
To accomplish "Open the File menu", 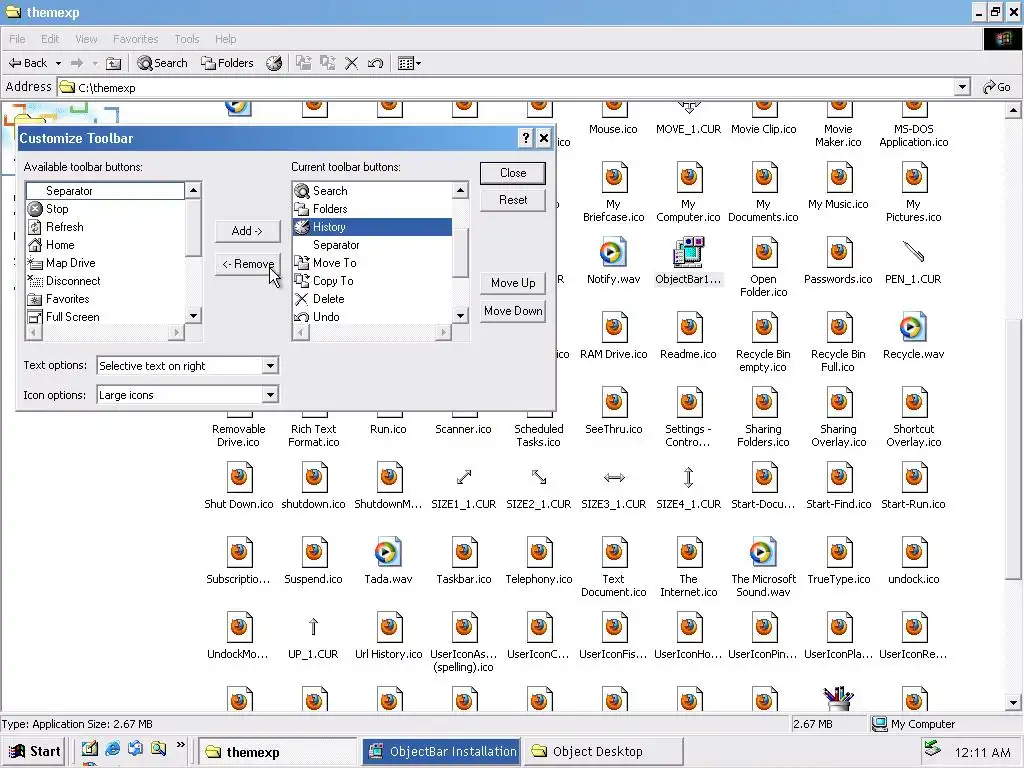I will pos(18,39).
